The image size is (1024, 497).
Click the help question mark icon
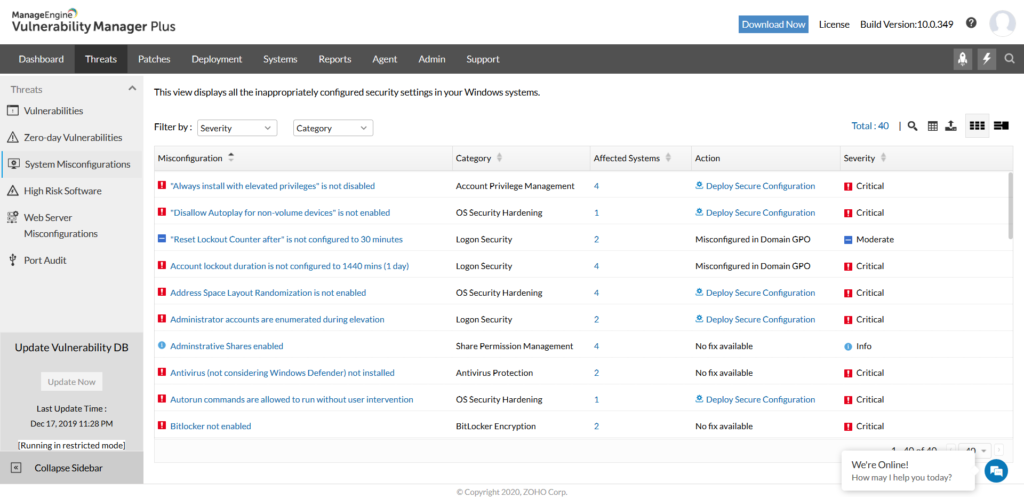(970, 23)
